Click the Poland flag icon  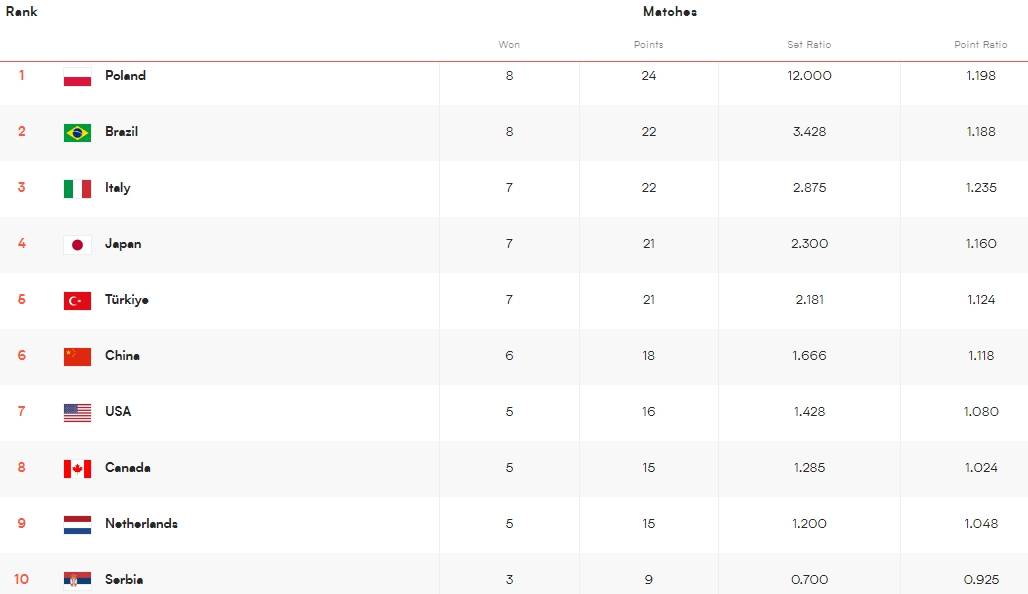click(x=77, y=77)
